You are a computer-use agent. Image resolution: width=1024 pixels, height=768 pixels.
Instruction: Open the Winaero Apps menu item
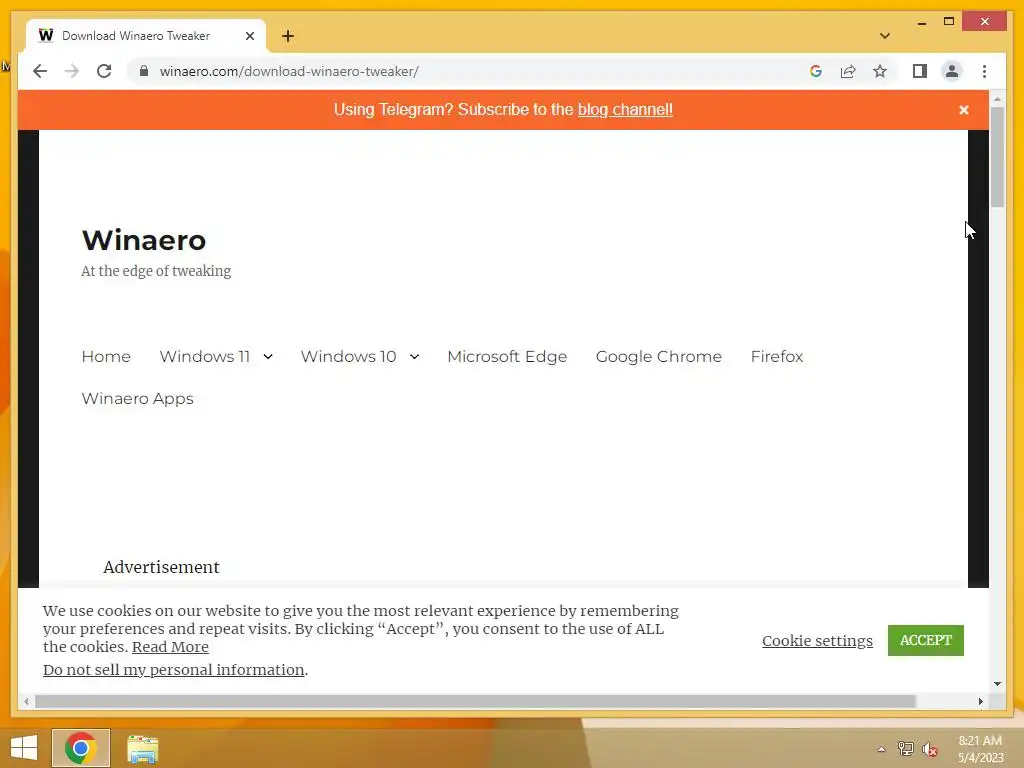click(x=137, y=398)
